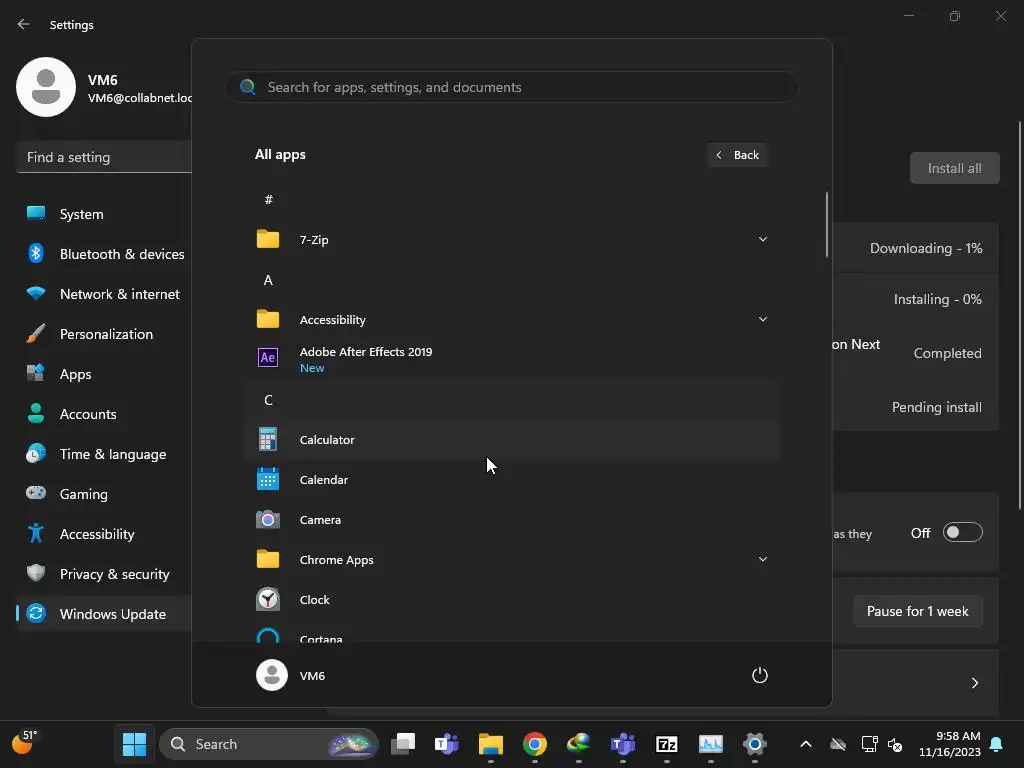Click the VM6 profile avatar in Settings
Viewport: 1024px width, 768px height.
(46, 87)
